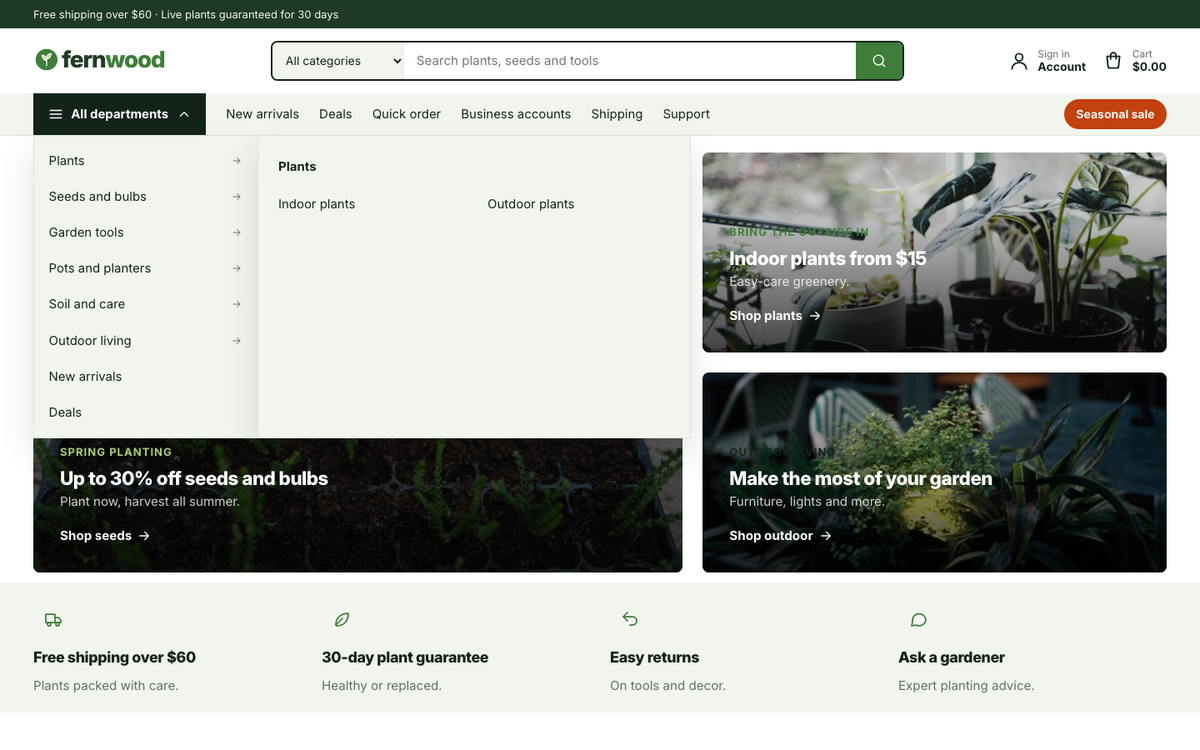The width and height of the screenshot is (1200, 750).
Task: Select New arrivals in the departments list
Action: click(x=146, y=377)
